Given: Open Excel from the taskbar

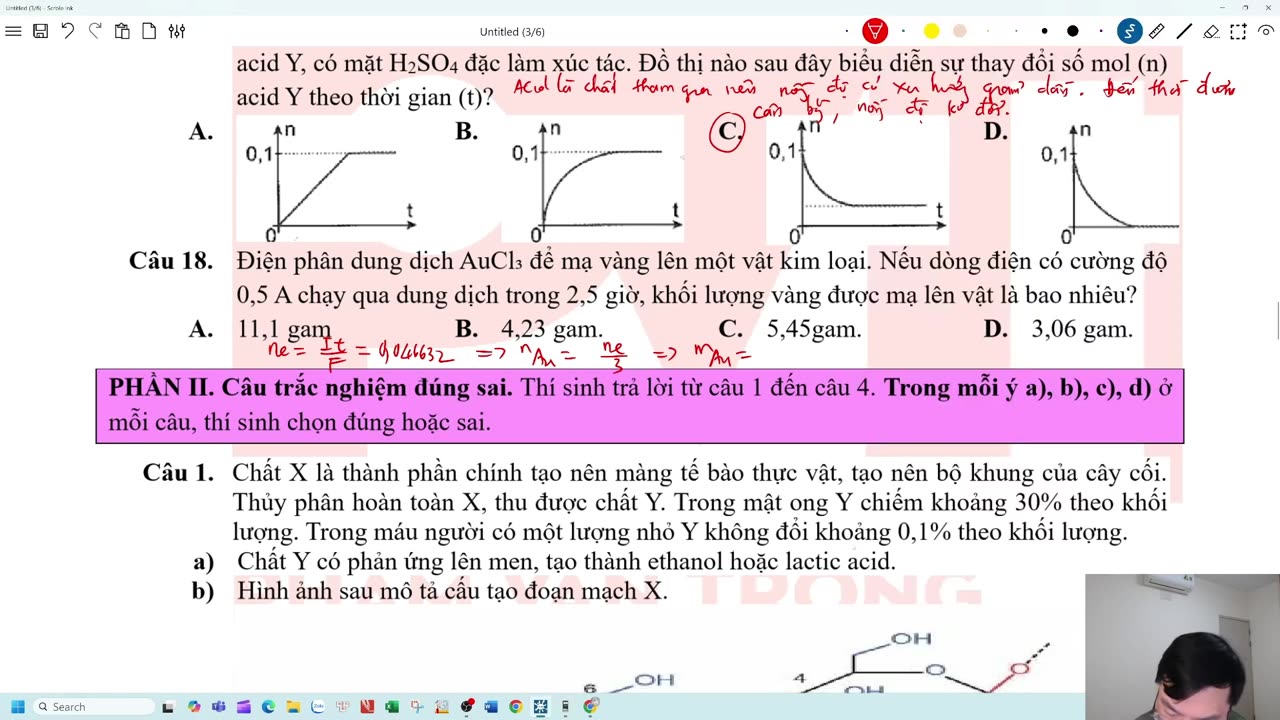Looking at the screenshot, I should pos(392,707).
